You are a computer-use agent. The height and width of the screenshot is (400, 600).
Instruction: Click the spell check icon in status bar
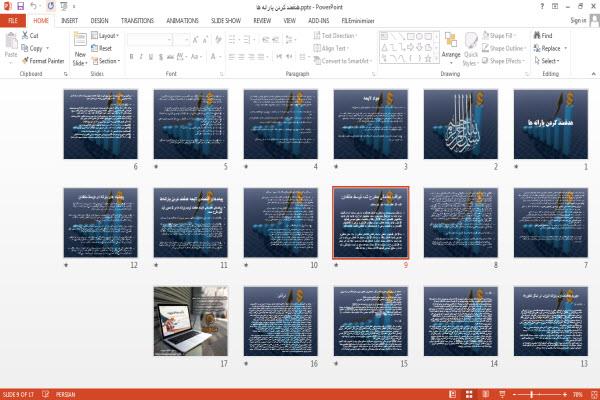point(46,394)
